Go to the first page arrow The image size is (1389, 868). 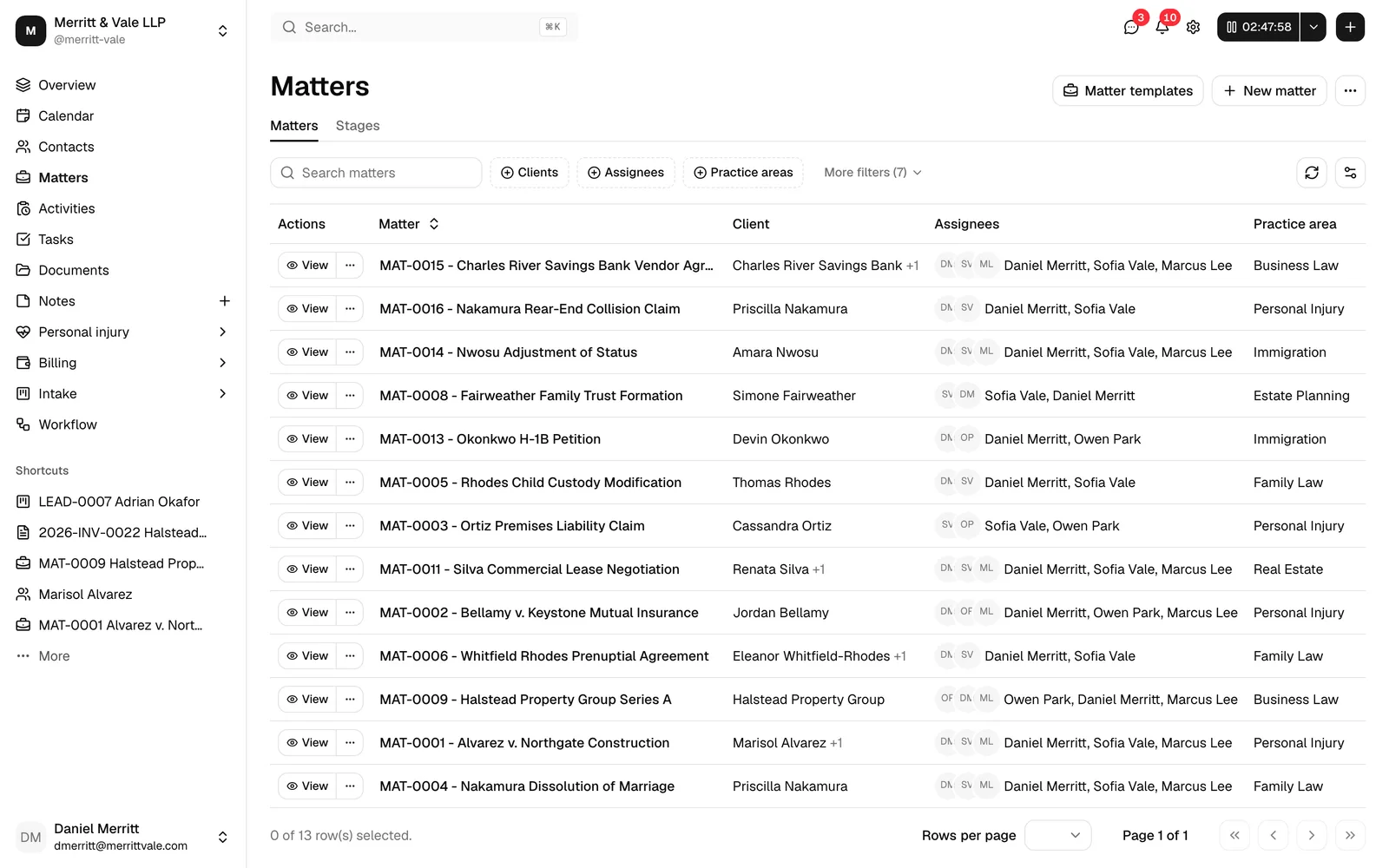pos(1234,835)
